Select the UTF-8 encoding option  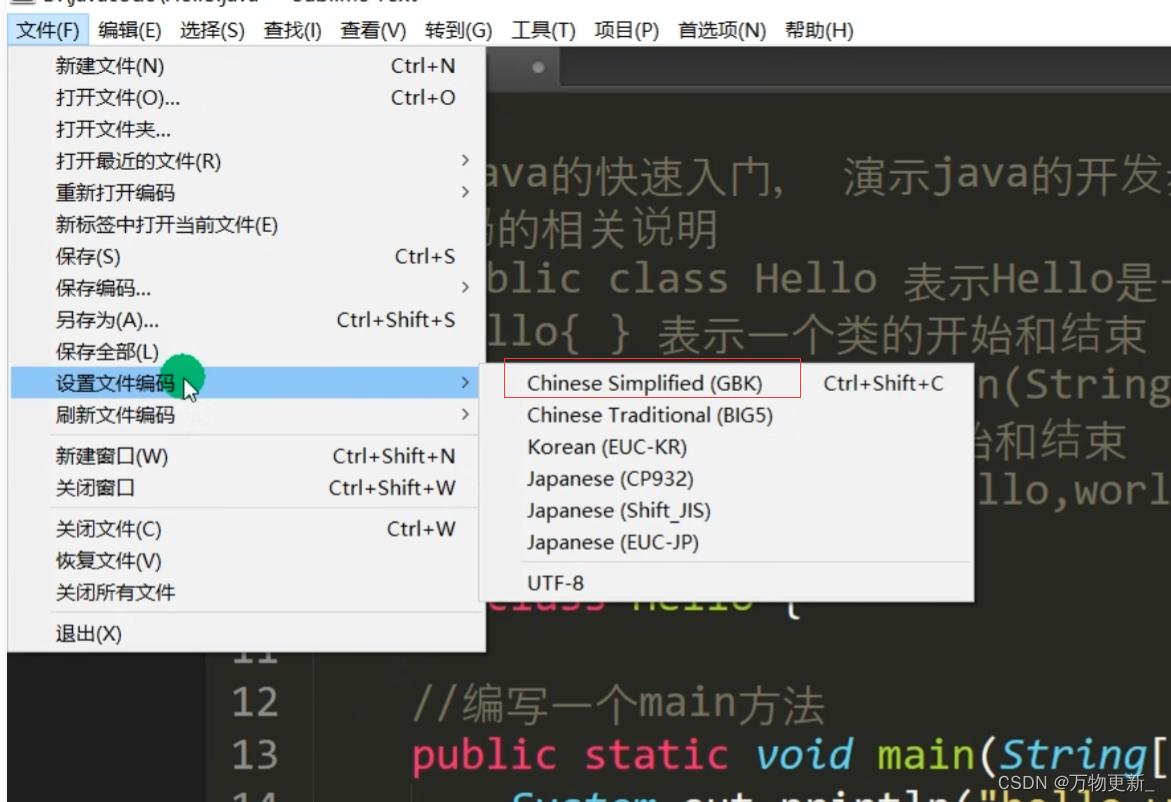(x=554, y=583)
